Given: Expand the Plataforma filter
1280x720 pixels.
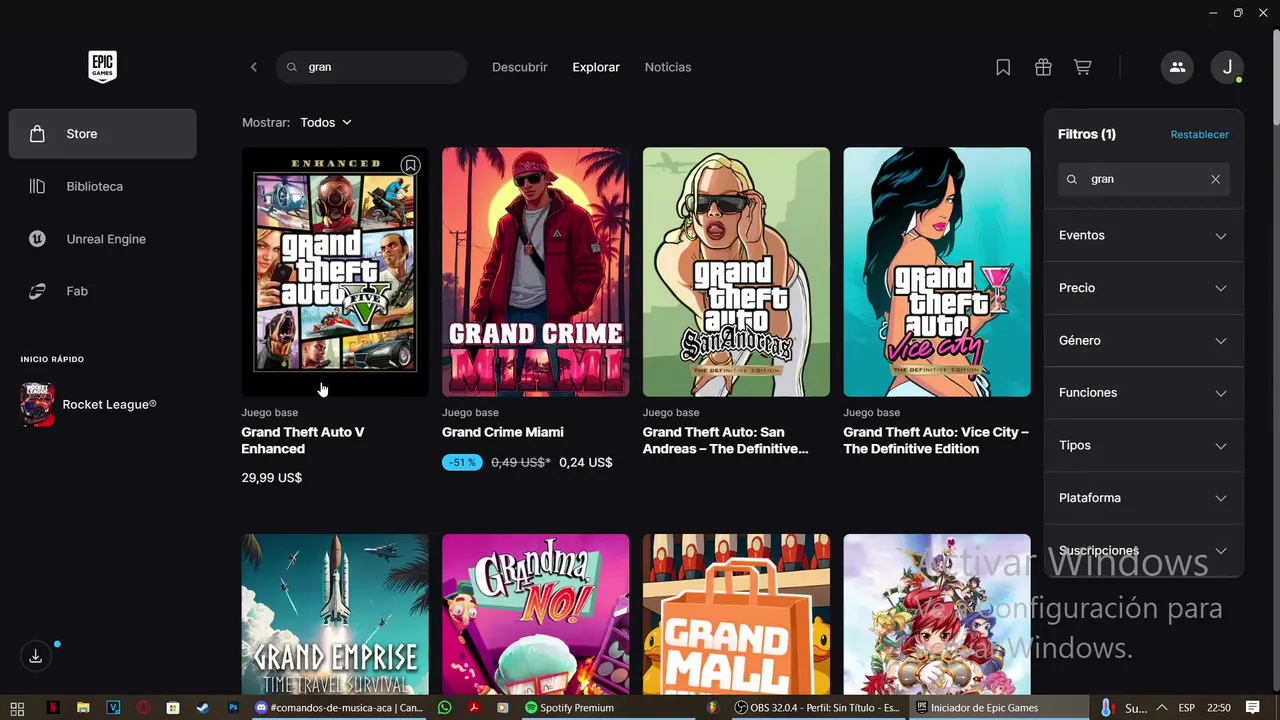Looking at the screenshot, I should 1143,498.
